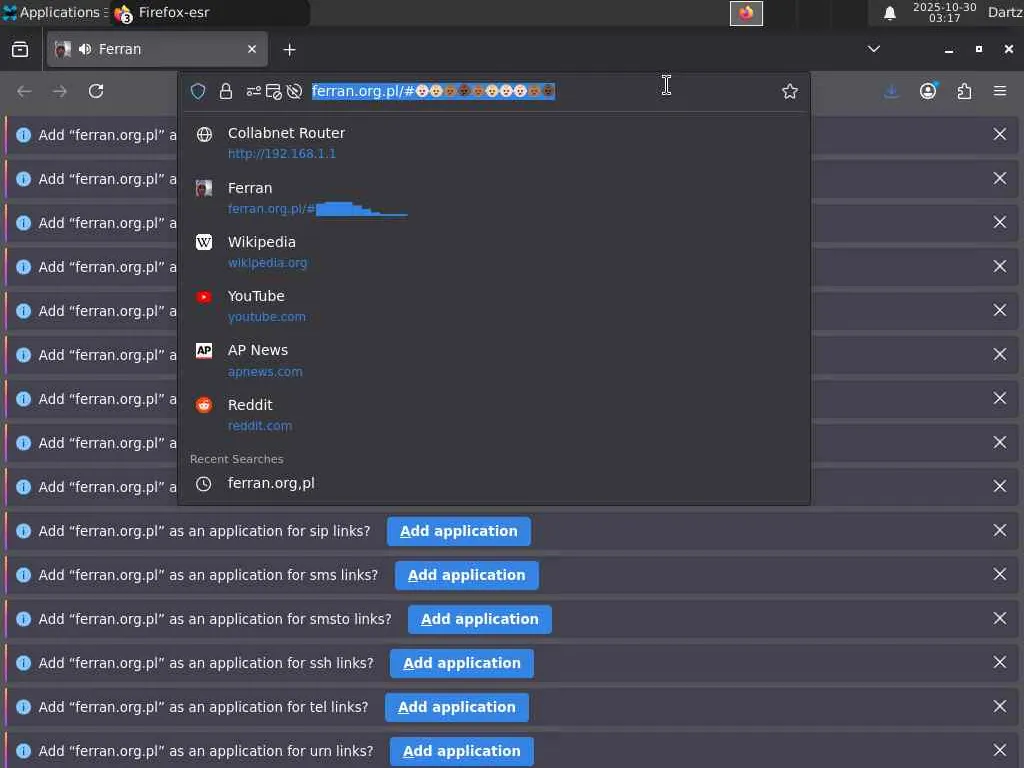Dismiss the sip links notification
1024x768 pixels.
(1000, 530)
